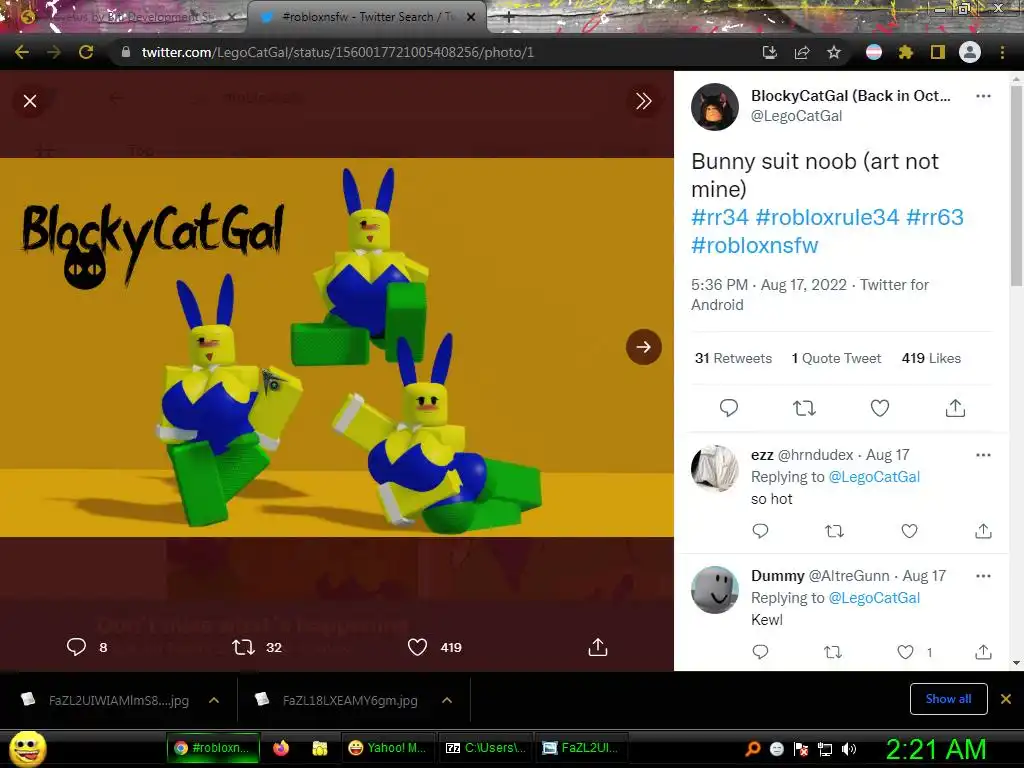Screen dimensions: 1024x768
Task: Open more options on Dummy reply
Action: (x=983, y=576)
